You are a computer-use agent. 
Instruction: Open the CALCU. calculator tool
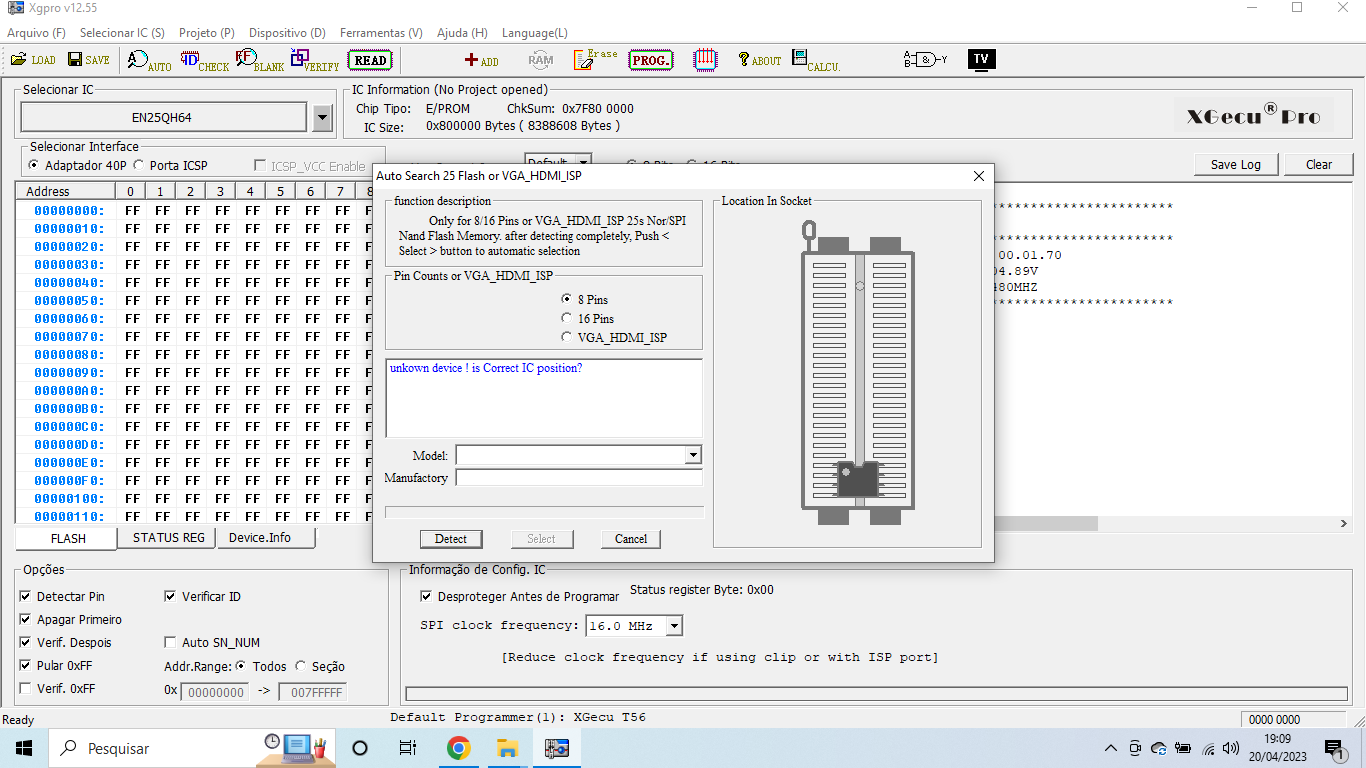[x=815, y=60]
